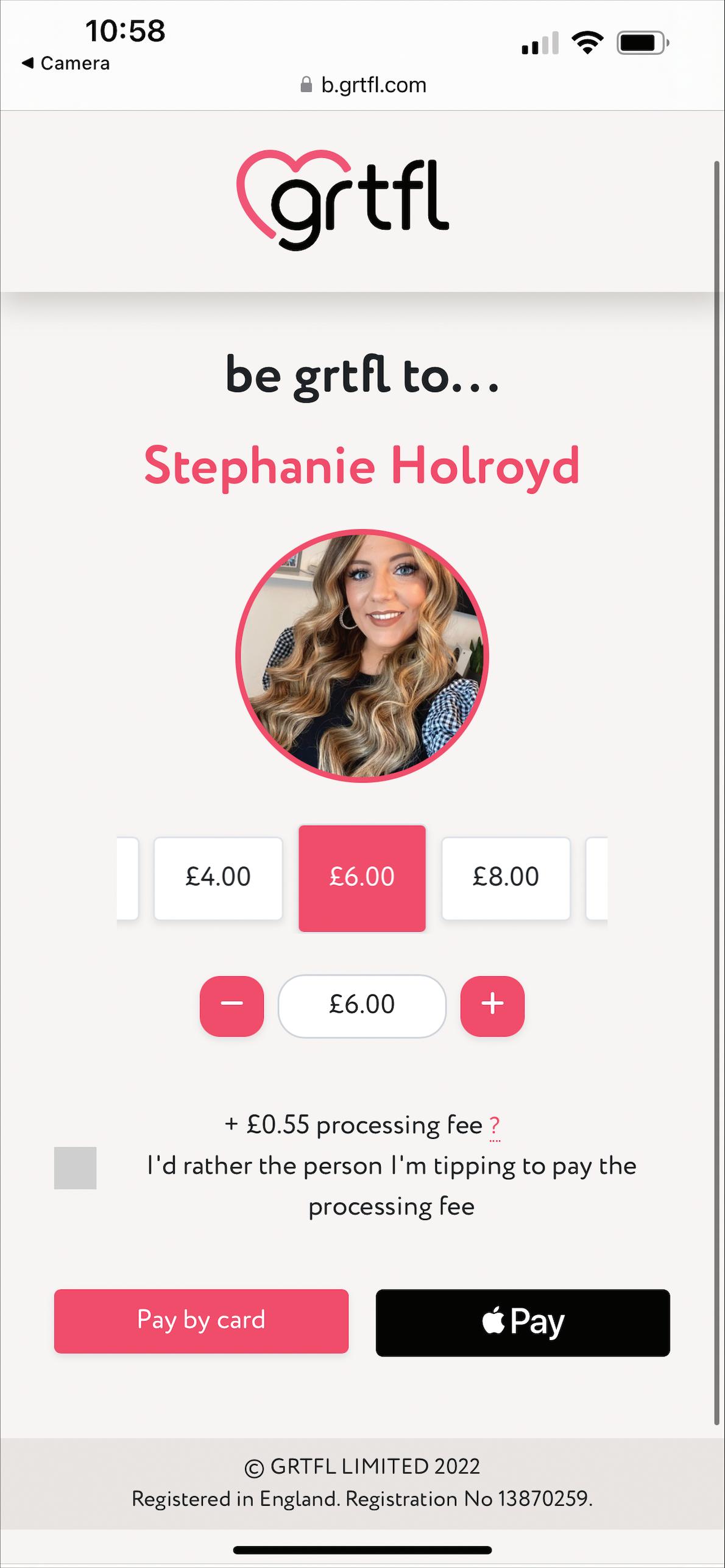The height and width of the screenshot is (1568, 725).
Task: Decrease the tip with the minus button
Action: click(x=232, y=1006)
